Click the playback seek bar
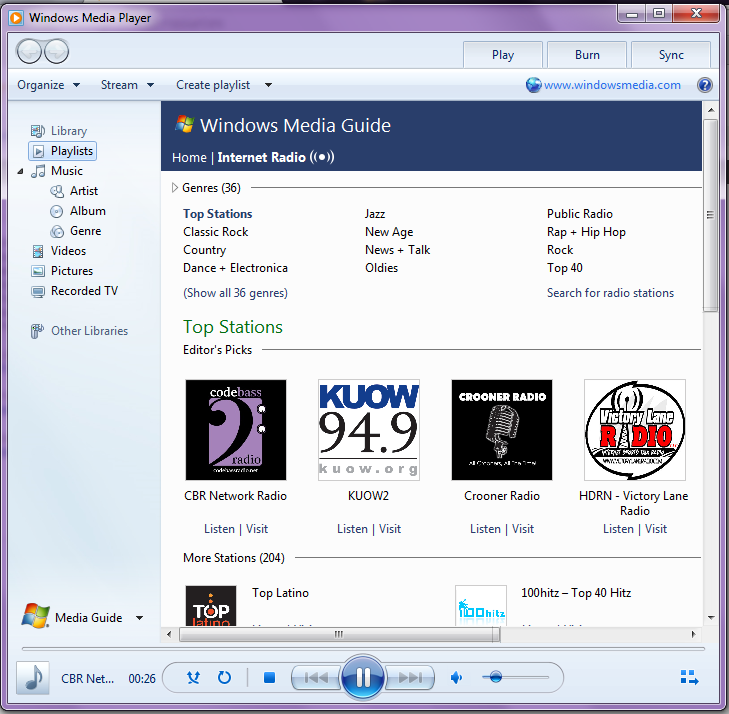Screen dimensions: 729x714 point(363,648)
